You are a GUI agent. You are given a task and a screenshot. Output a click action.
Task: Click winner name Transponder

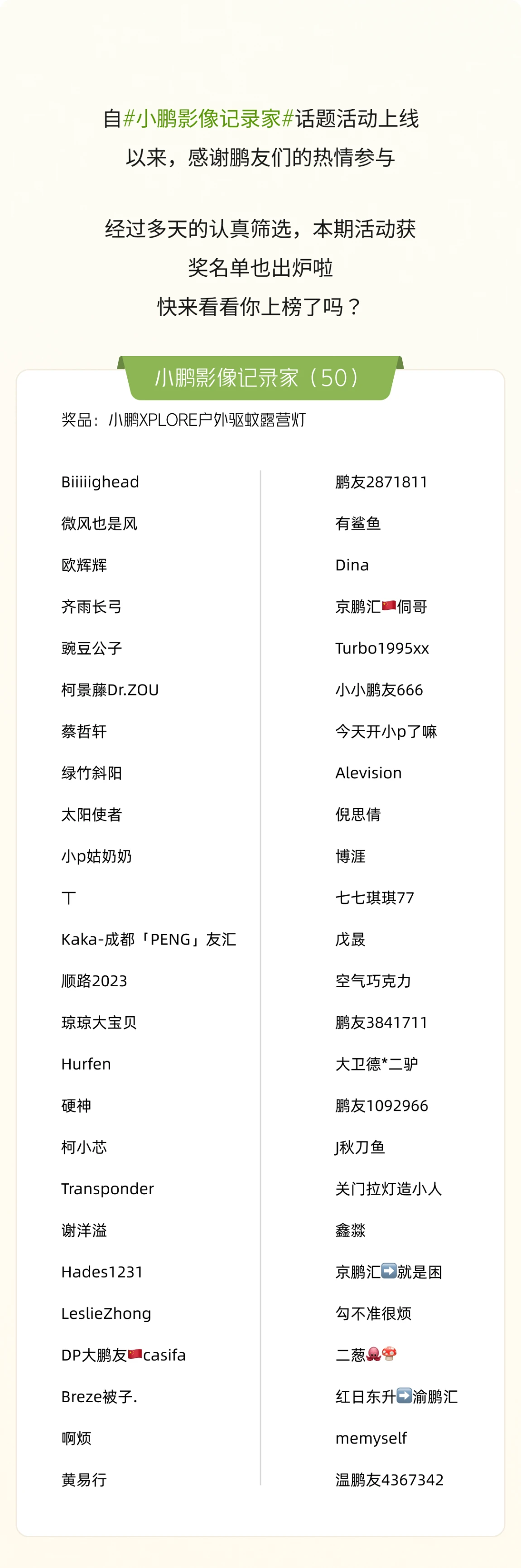tap(108, 1189)
